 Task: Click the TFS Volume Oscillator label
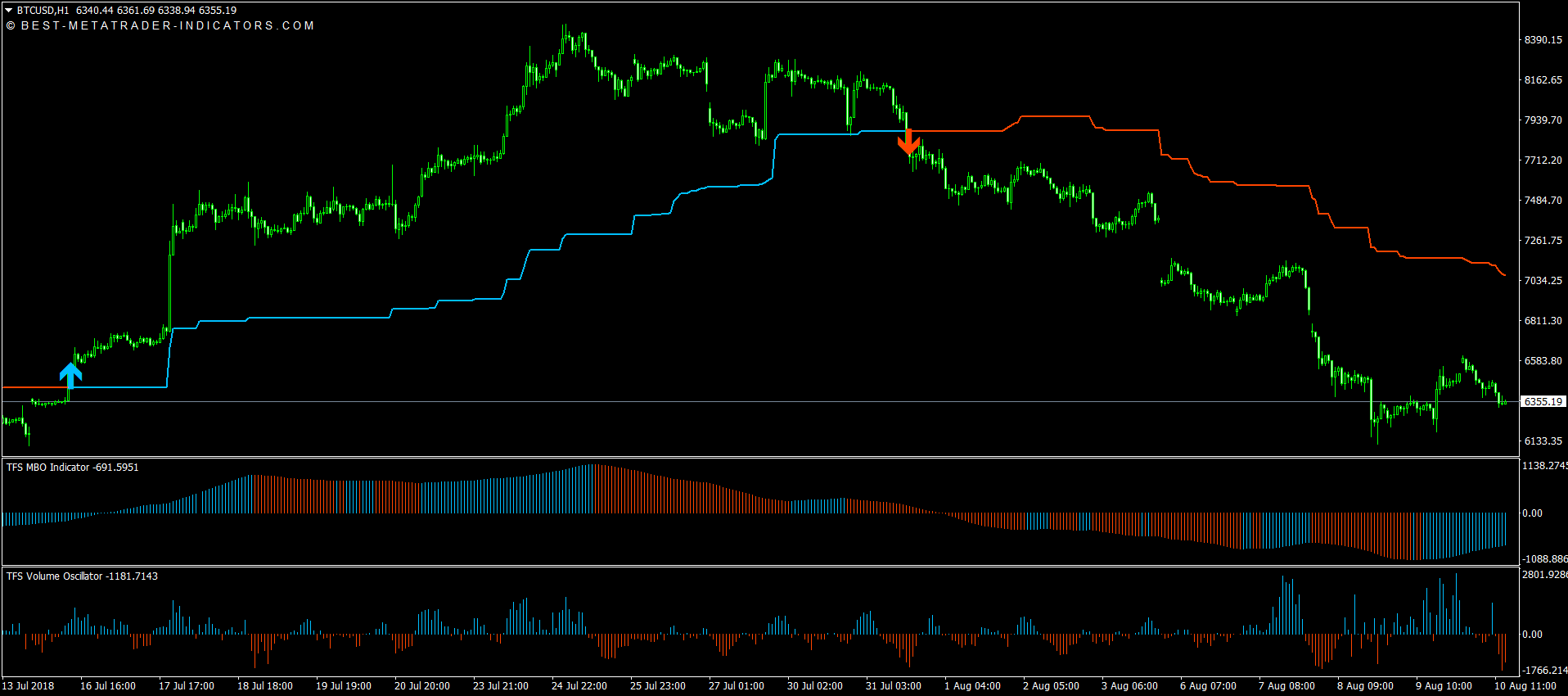[56, 576]
